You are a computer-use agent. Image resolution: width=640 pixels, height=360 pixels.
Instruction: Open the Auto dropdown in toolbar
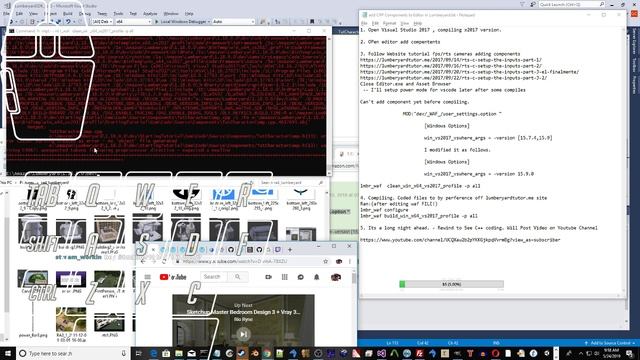[x=233, y=22]
